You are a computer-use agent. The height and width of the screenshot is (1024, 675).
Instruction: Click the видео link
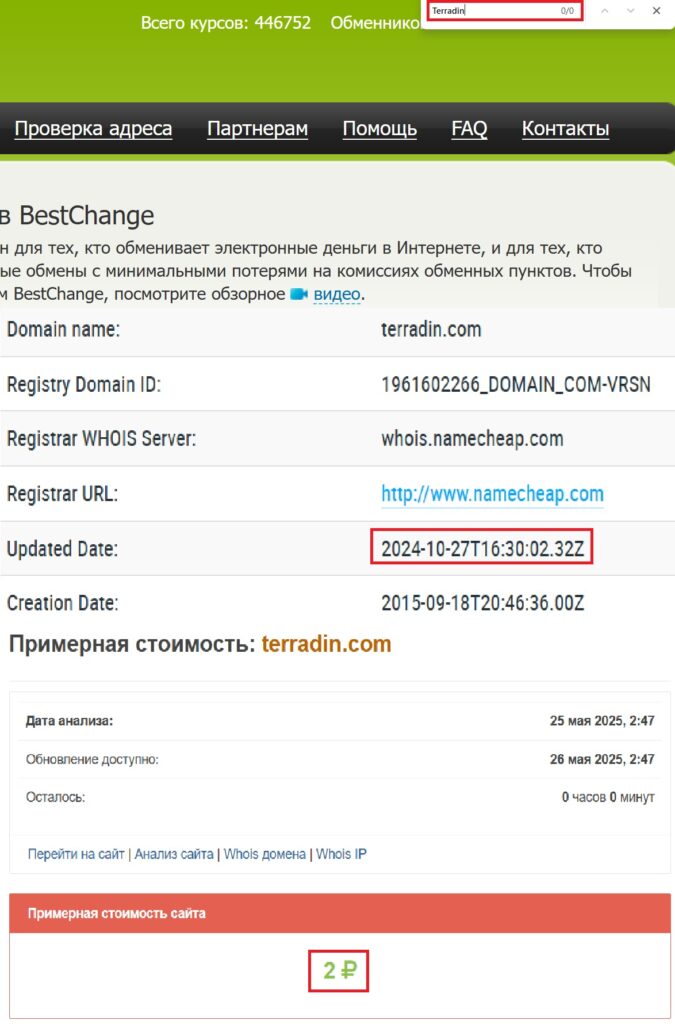(x=337, y=294)
